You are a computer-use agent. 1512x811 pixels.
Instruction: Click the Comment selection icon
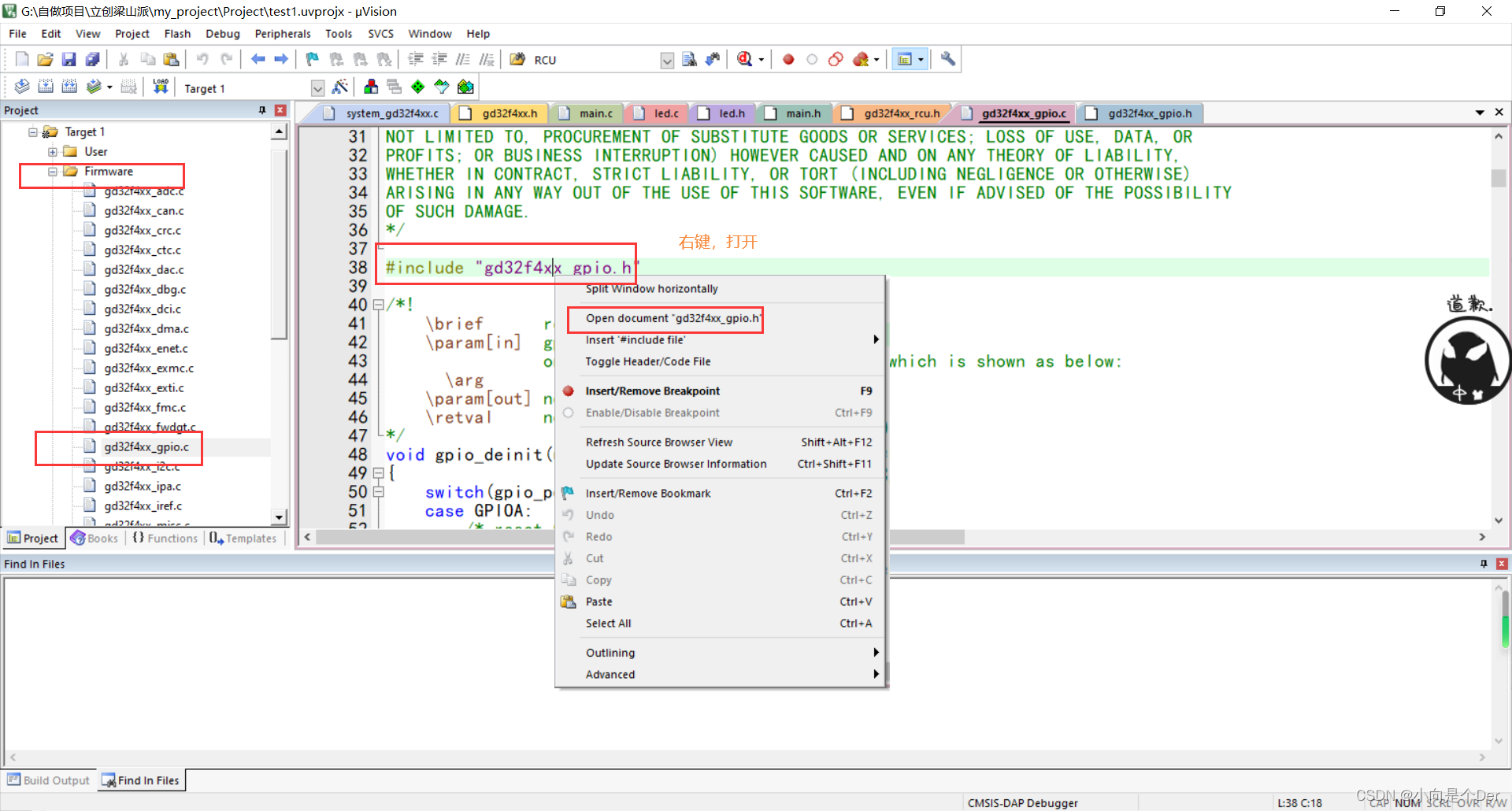click(463, 59)
